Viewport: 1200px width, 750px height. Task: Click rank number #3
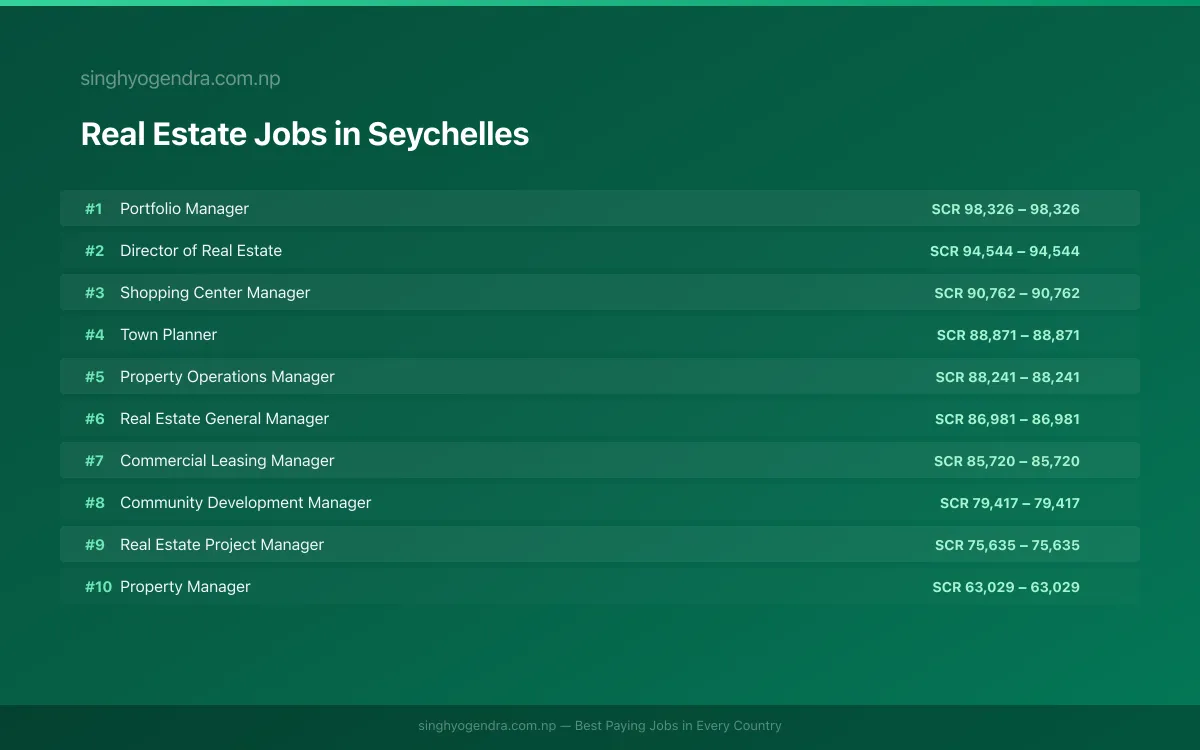click(94, 293)
